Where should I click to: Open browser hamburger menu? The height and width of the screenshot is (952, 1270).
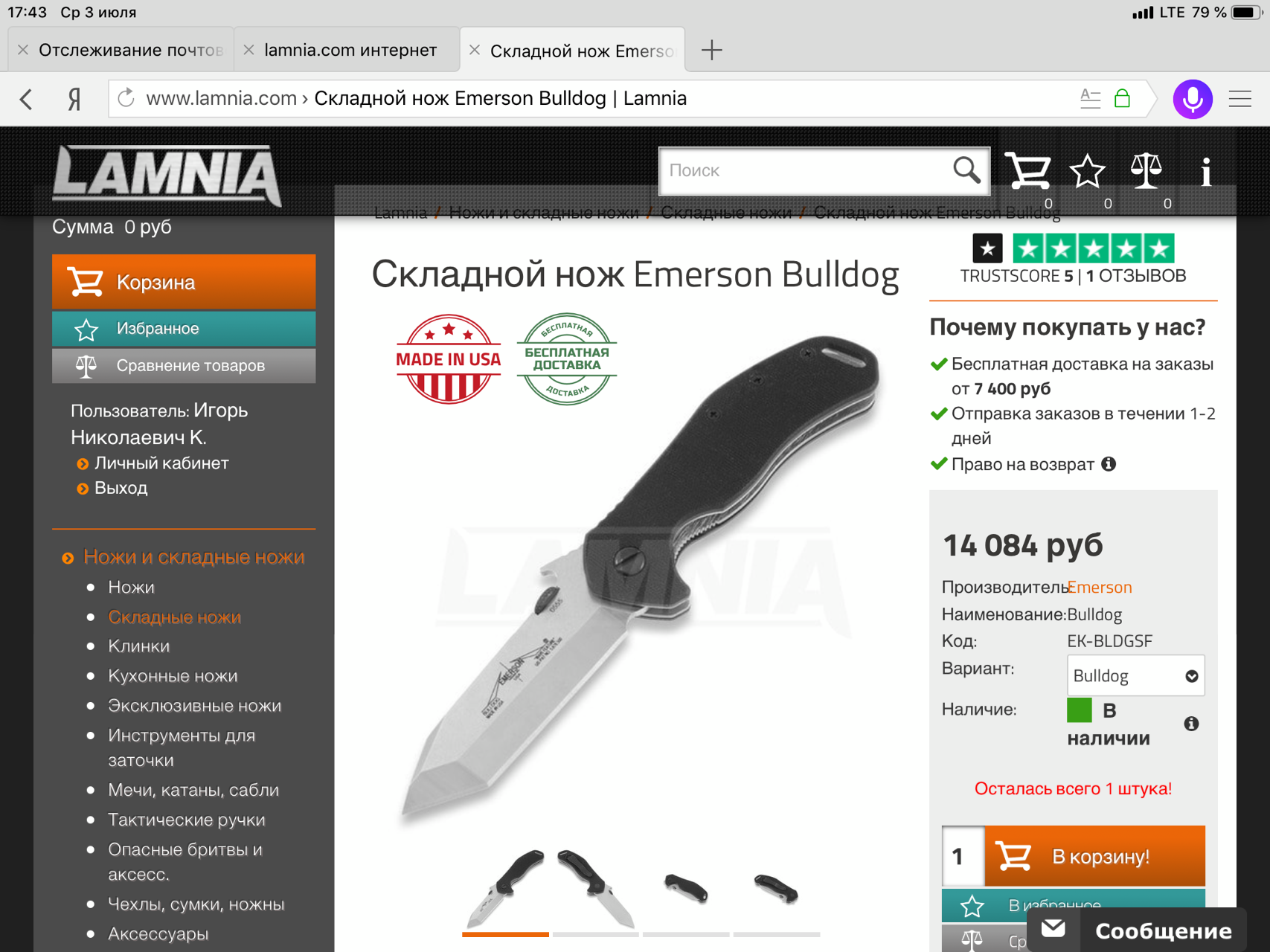[x=1239, y=99]
